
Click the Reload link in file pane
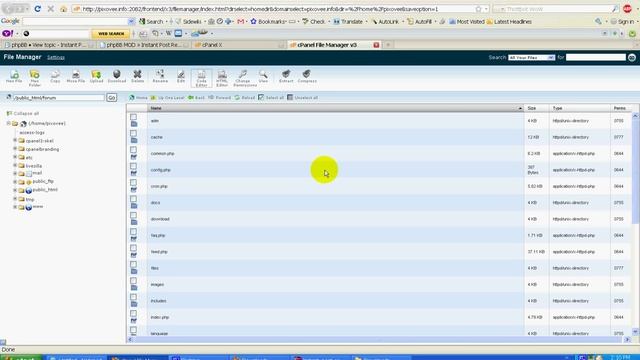coord(245,98)
